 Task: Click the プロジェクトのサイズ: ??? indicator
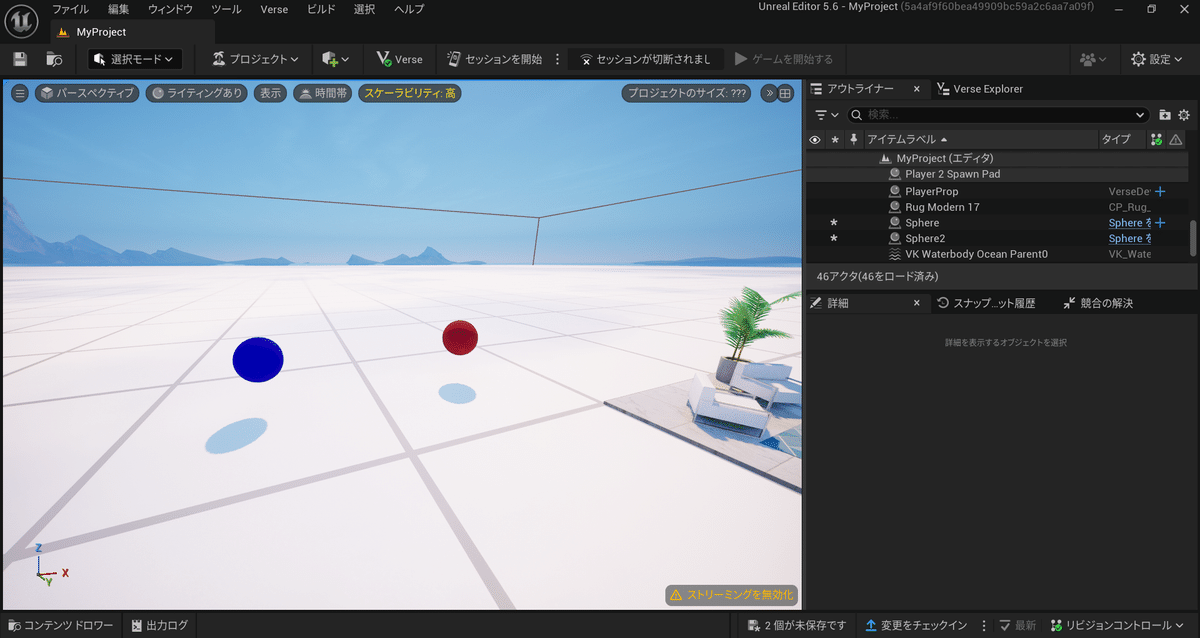point(688,93)
